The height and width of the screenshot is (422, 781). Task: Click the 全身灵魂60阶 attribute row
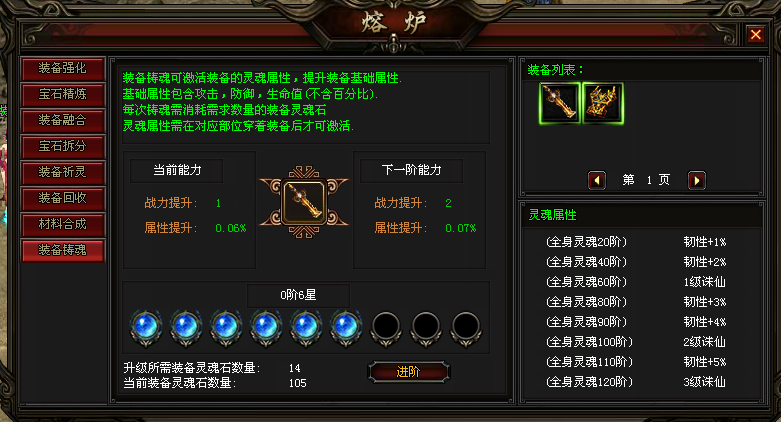tap(636, 281)
